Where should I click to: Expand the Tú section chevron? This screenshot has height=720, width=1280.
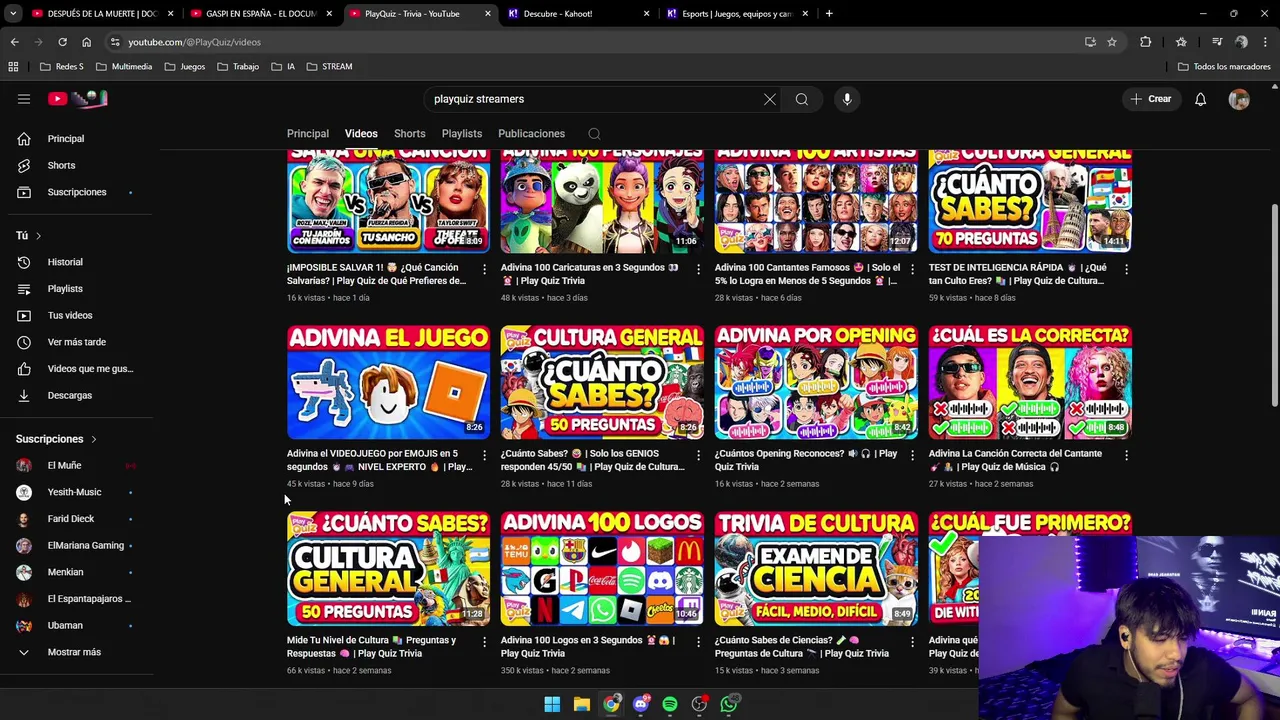tap(38, 236)
